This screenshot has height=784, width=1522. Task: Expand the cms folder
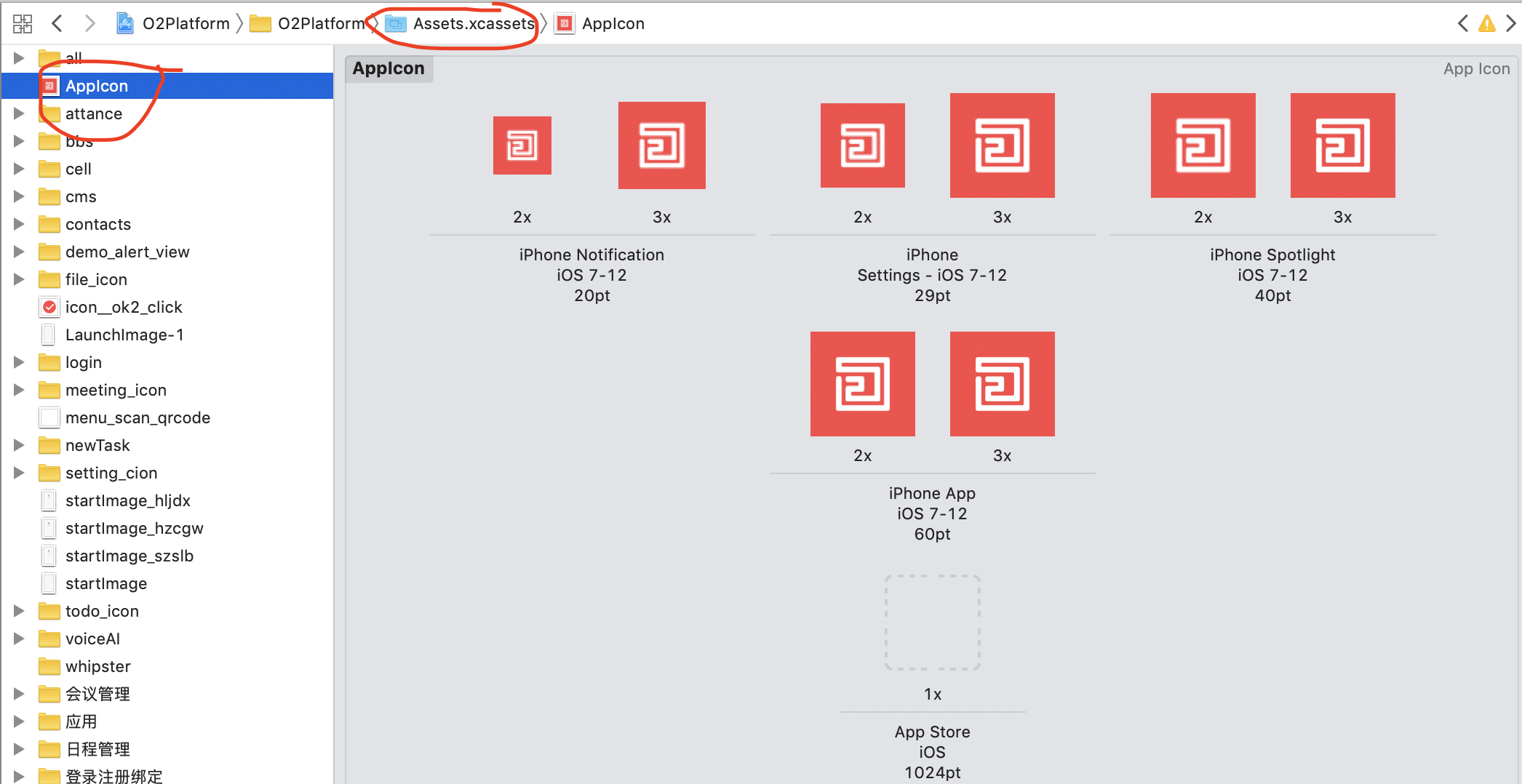point(19,196)
